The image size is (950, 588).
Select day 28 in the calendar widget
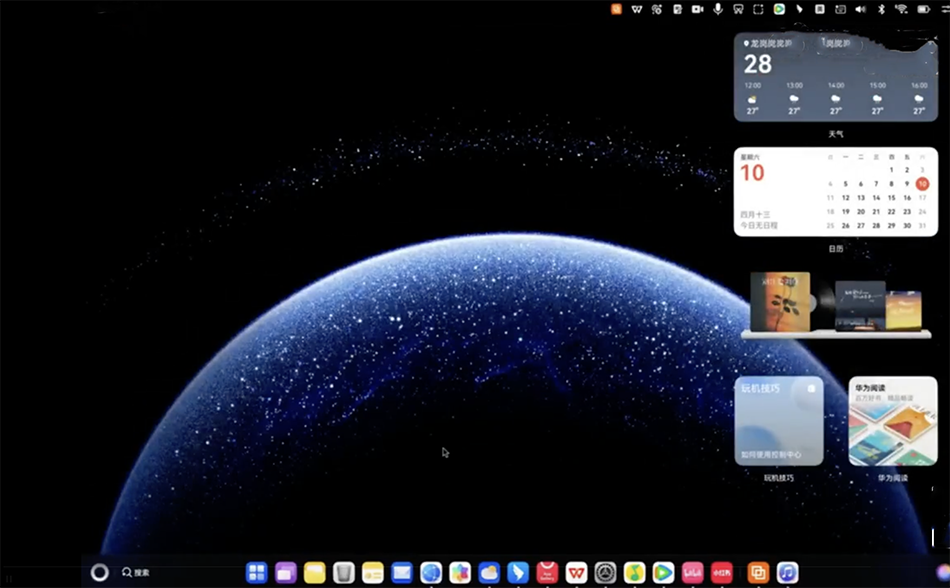click(876, 225)
